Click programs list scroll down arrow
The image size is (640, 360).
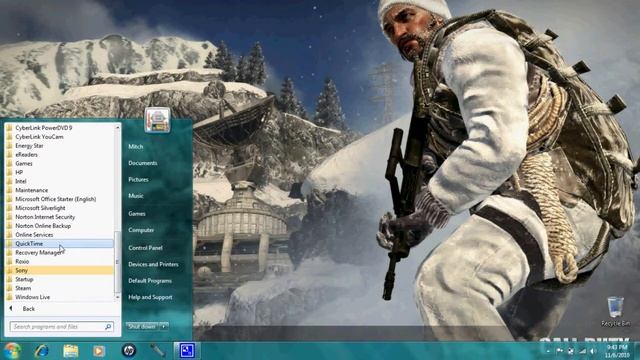118,298
